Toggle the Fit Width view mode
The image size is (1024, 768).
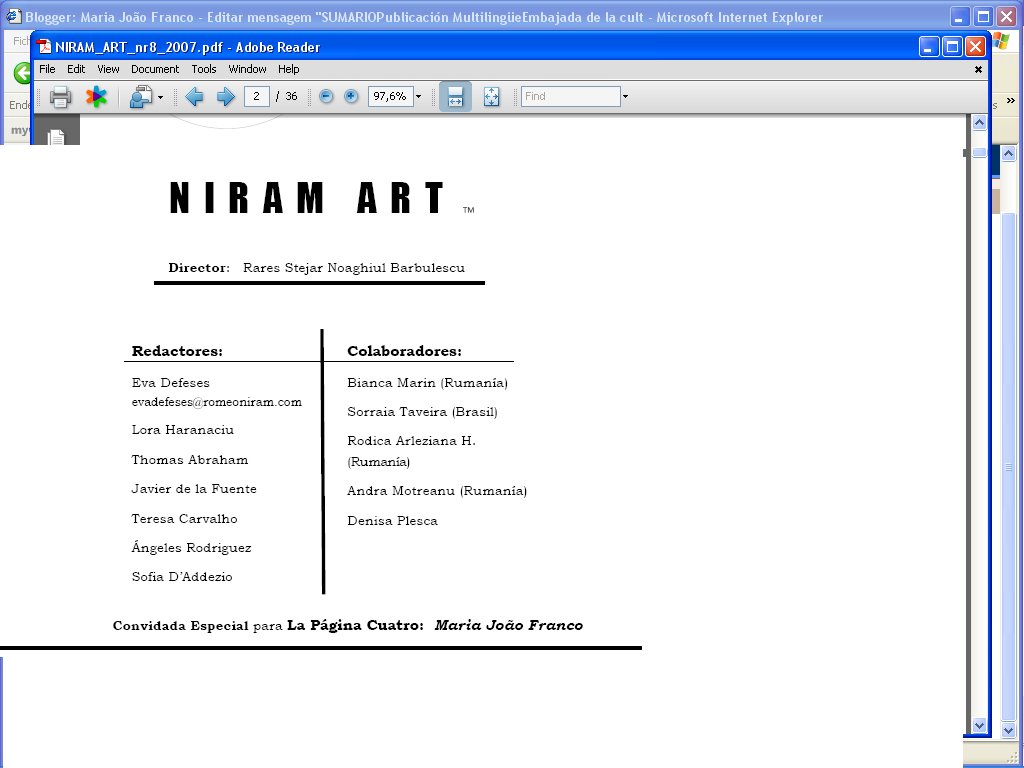point(455,96)
